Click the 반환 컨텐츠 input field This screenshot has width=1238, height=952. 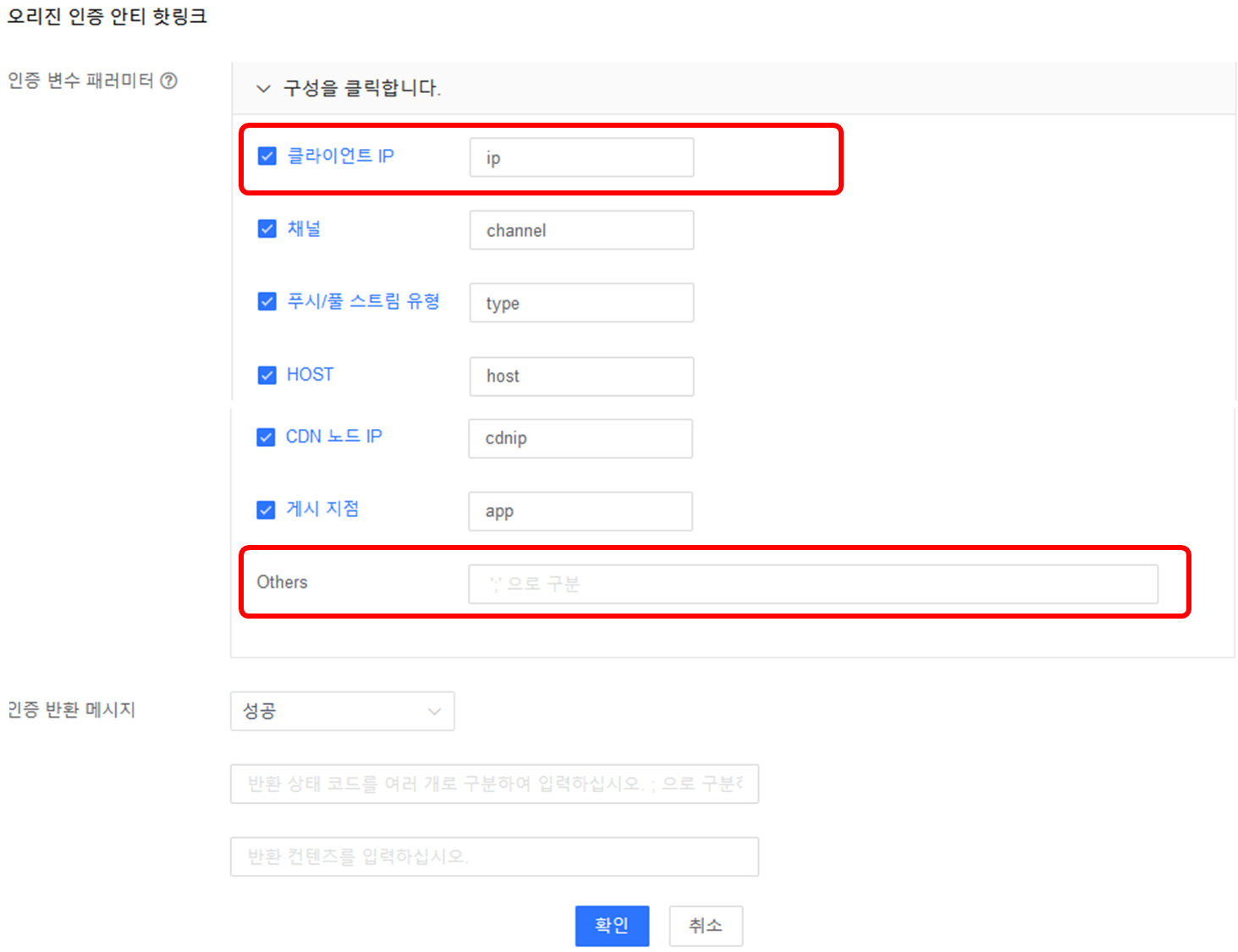(494, 856)
